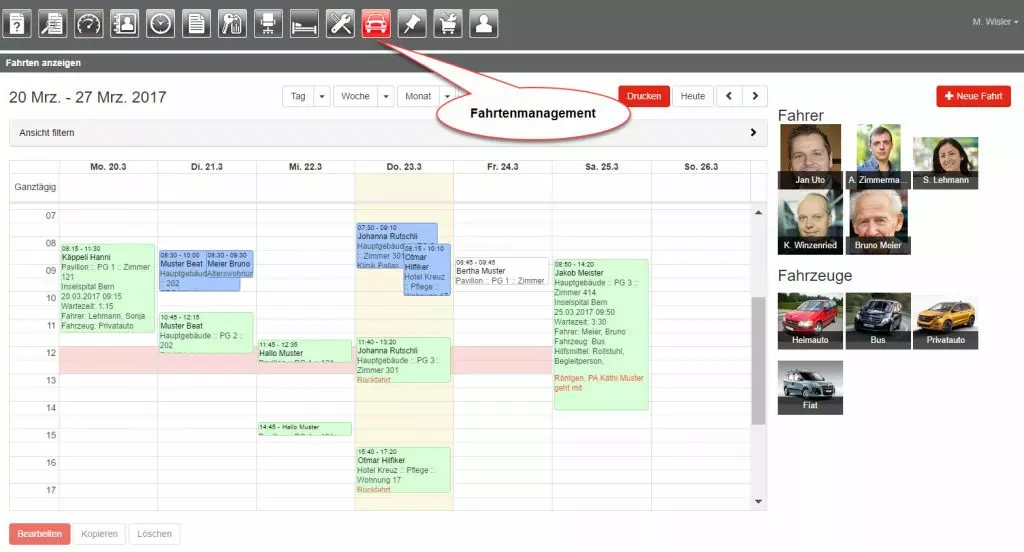Switch to the Woche view
The width and height of the screenshot is (1024, 552).
coord(355,97)
